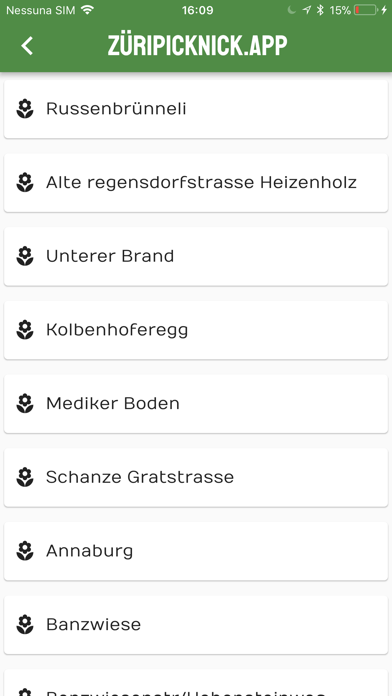Click the flower icon beside Russenbrünneli

(25, 109)
